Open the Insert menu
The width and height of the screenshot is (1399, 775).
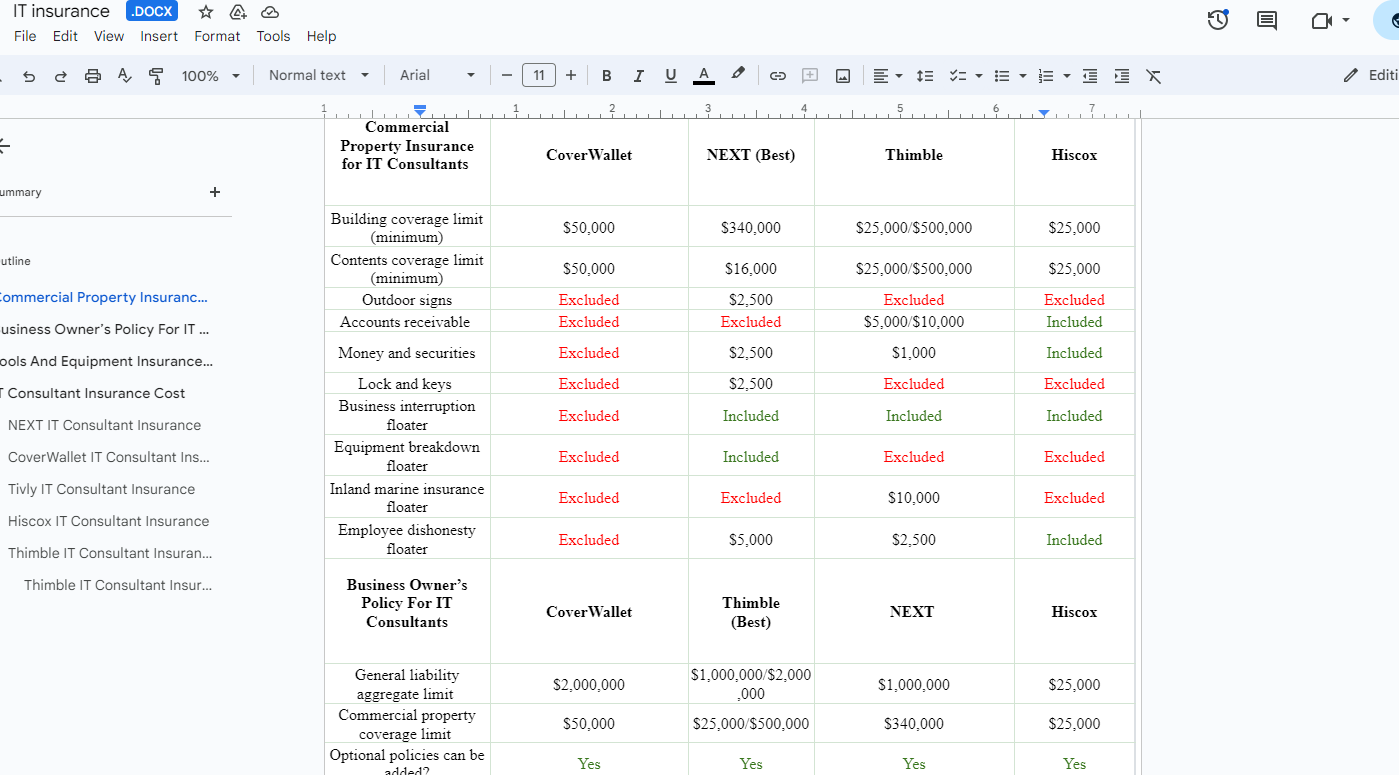pos(159,36)
